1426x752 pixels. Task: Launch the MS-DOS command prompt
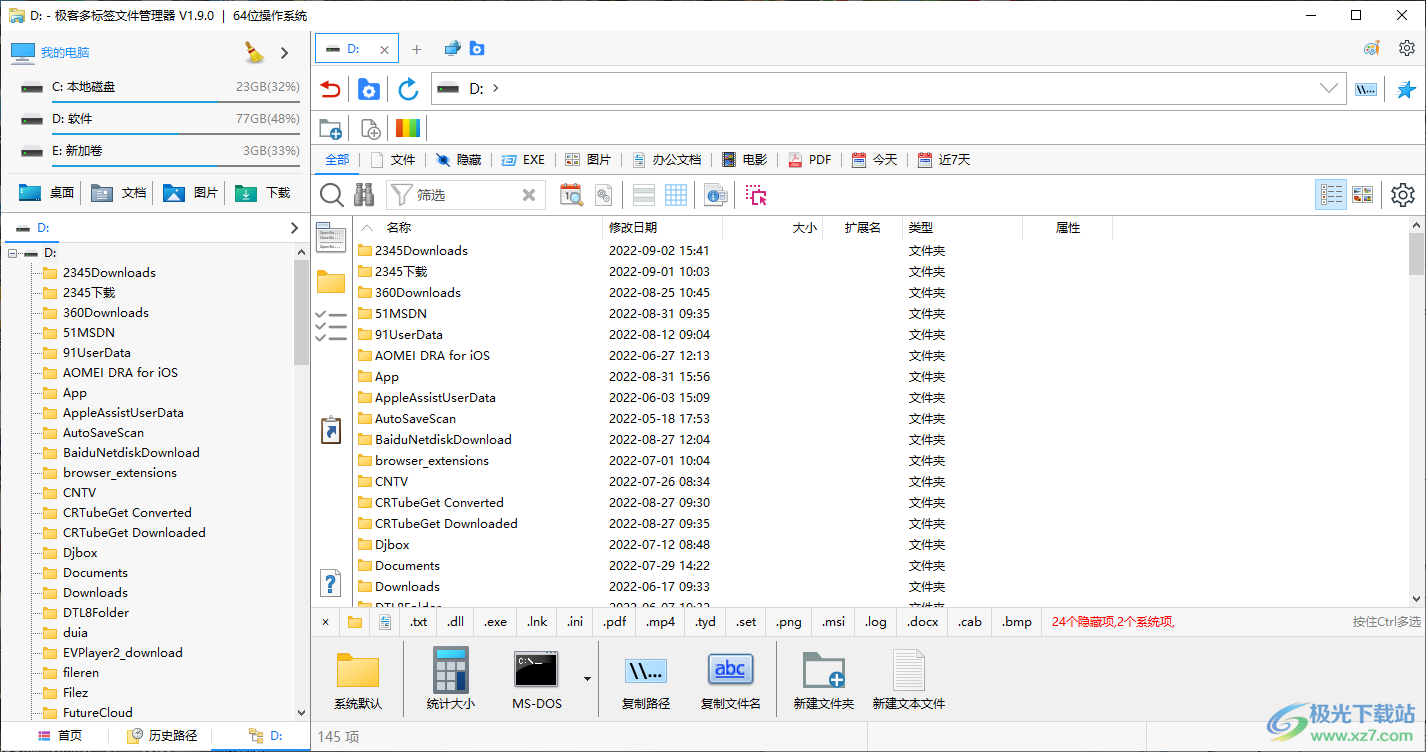click(x=536, y=678)
